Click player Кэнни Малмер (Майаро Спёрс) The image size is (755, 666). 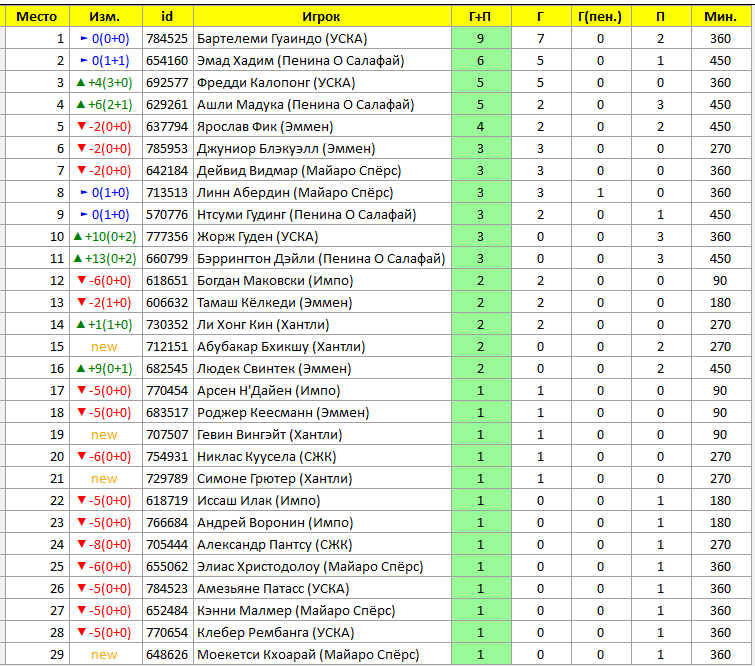point(296,611)
